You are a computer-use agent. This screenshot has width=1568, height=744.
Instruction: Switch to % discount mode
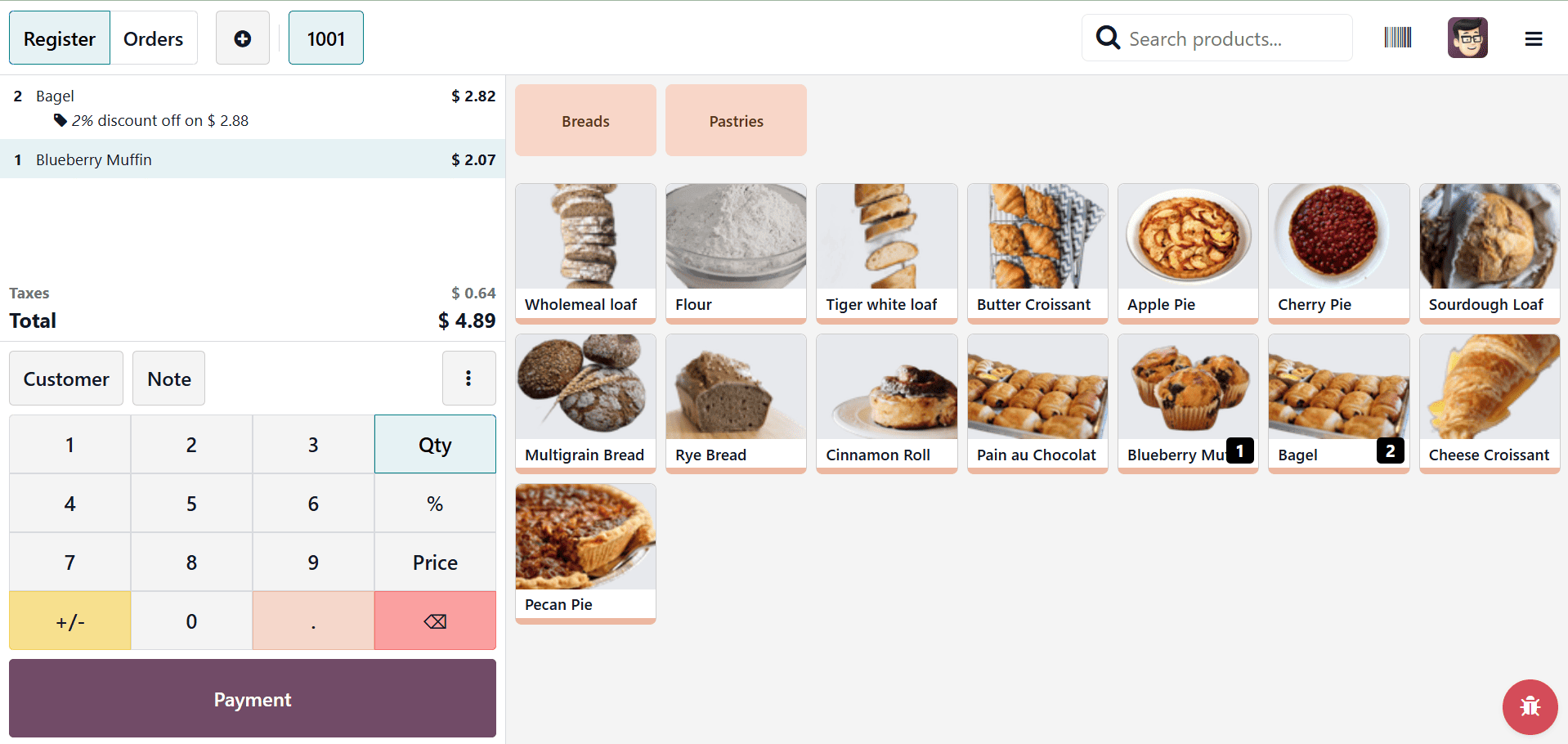coord(434,503)
